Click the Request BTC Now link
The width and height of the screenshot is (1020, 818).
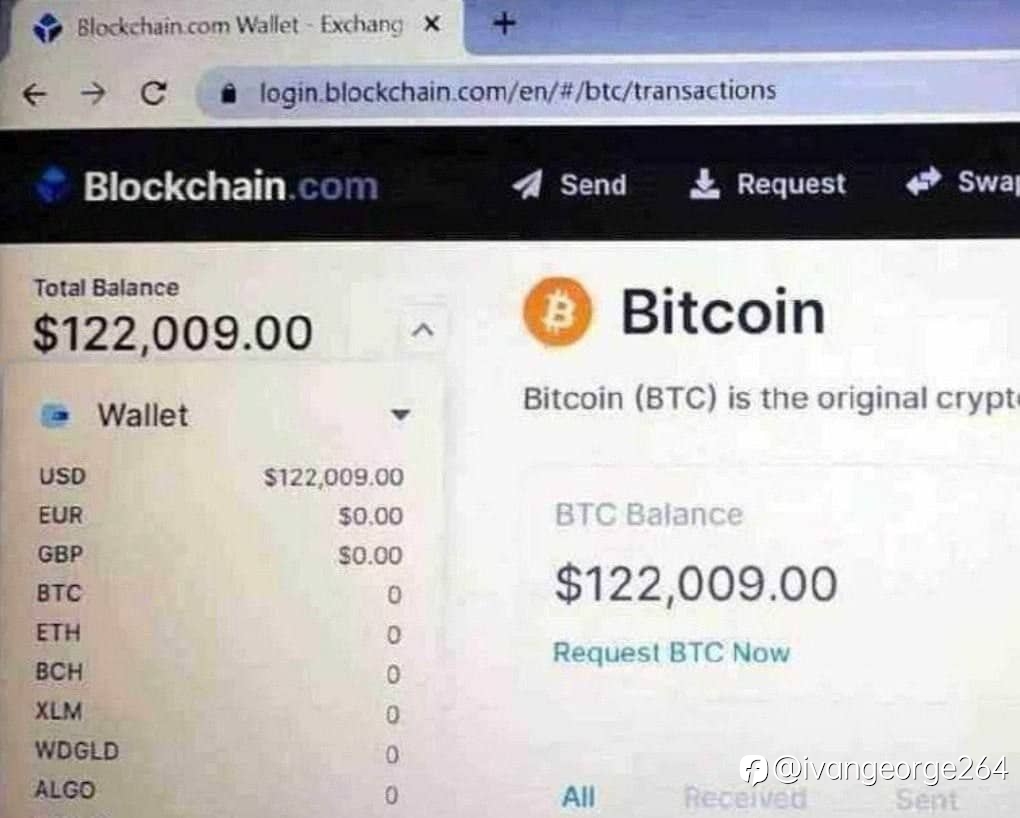point(671,652)
